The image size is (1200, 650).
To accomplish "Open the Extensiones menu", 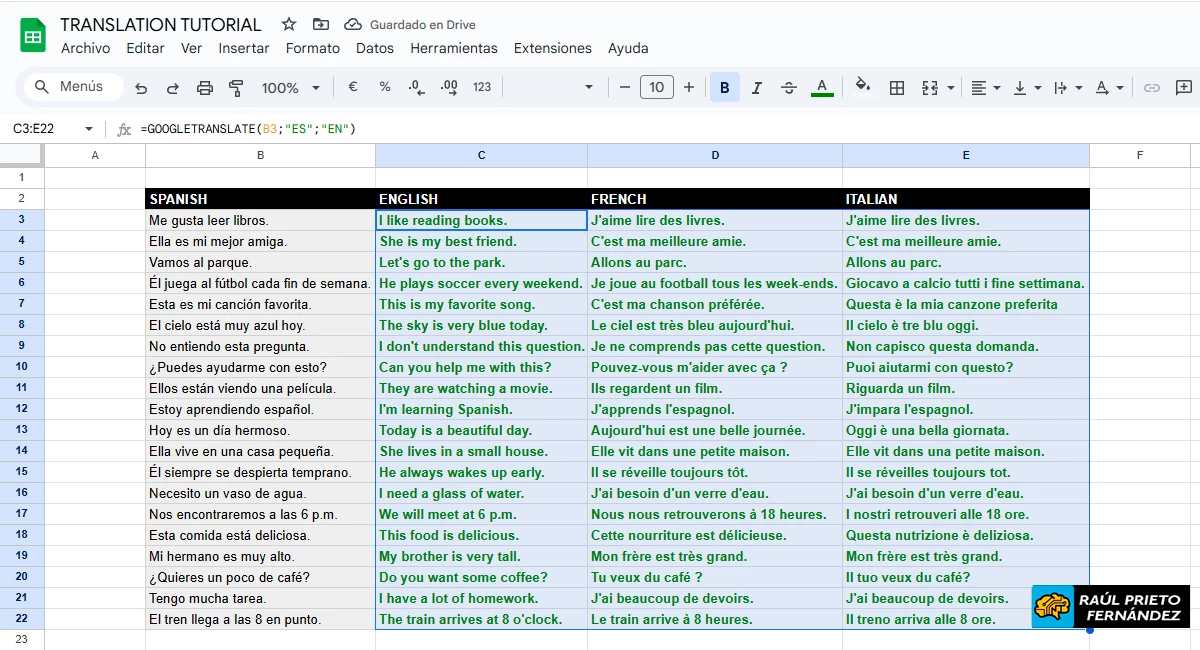I will pyautogui.click(x=552, y=48).
